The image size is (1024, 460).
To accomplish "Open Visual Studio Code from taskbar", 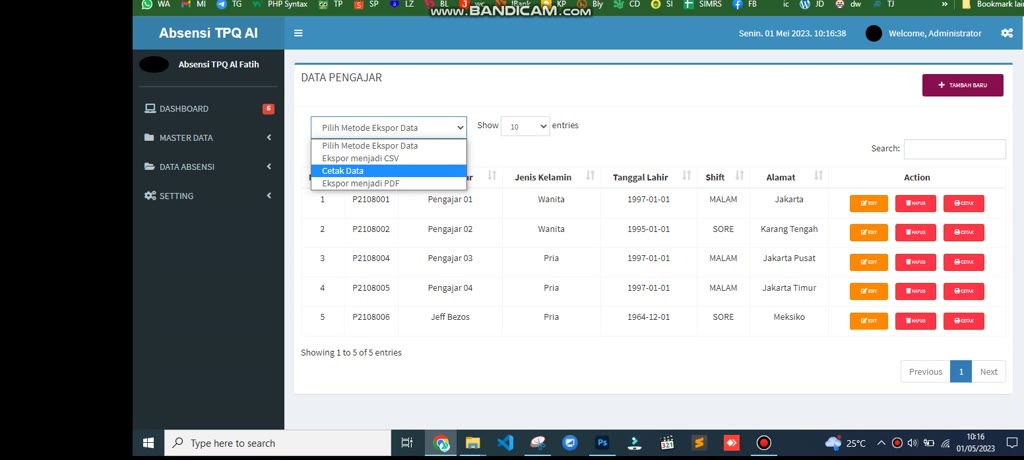I will 505,443.
